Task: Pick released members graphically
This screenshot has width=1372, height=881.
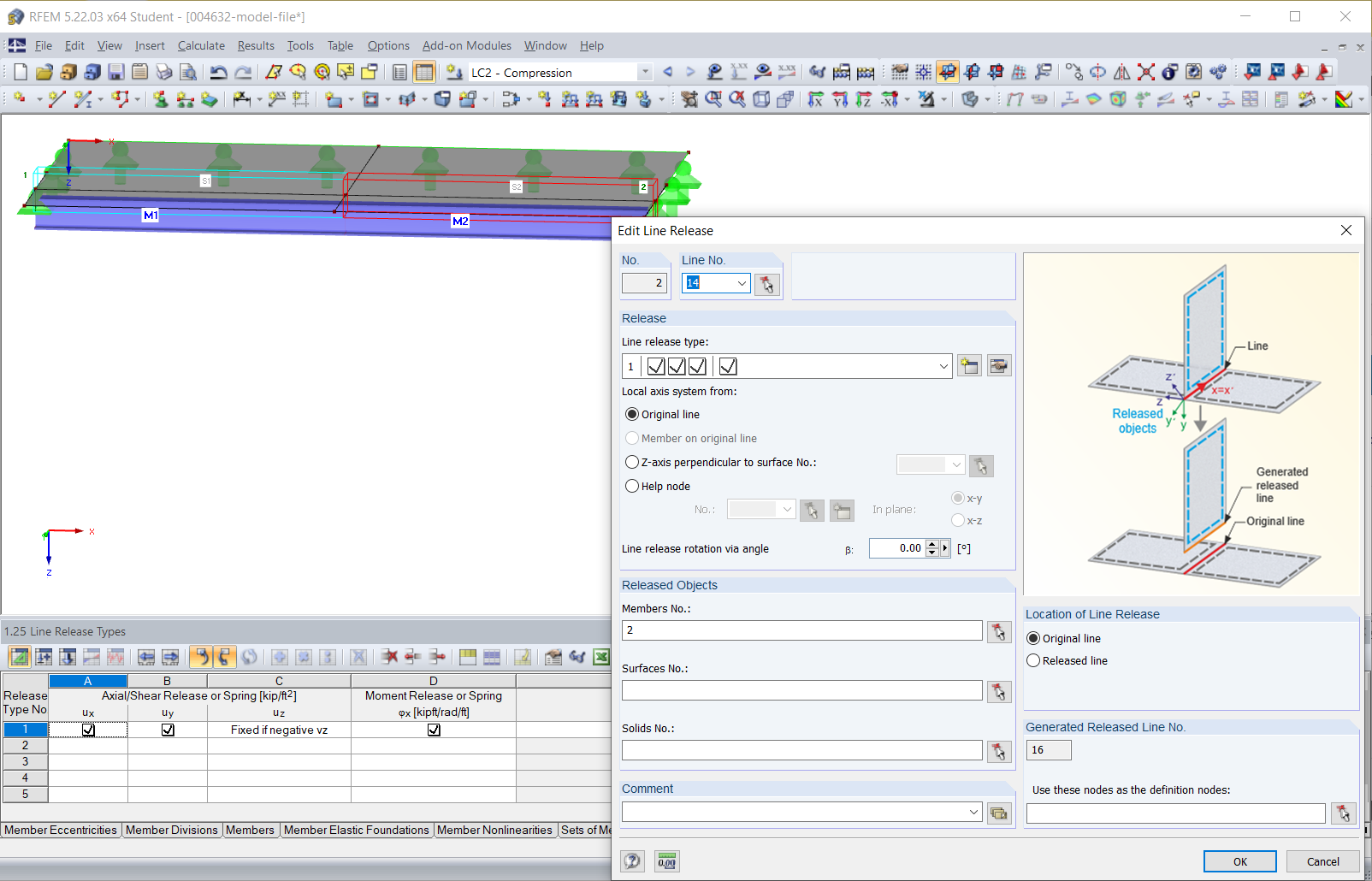Action: (999, 632)
